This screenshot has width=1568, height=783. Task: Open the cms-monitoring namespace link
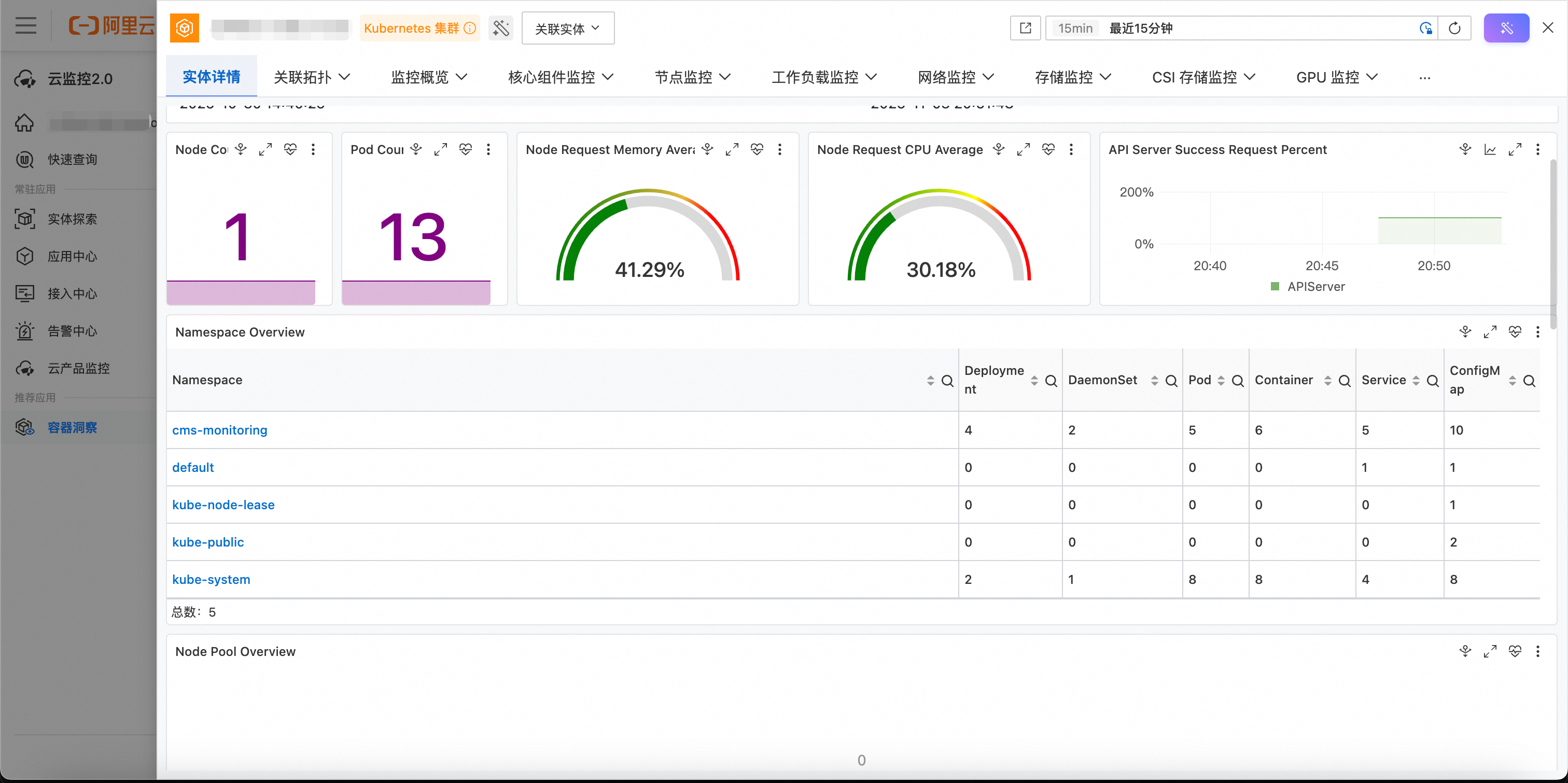[x=219, y=430]
